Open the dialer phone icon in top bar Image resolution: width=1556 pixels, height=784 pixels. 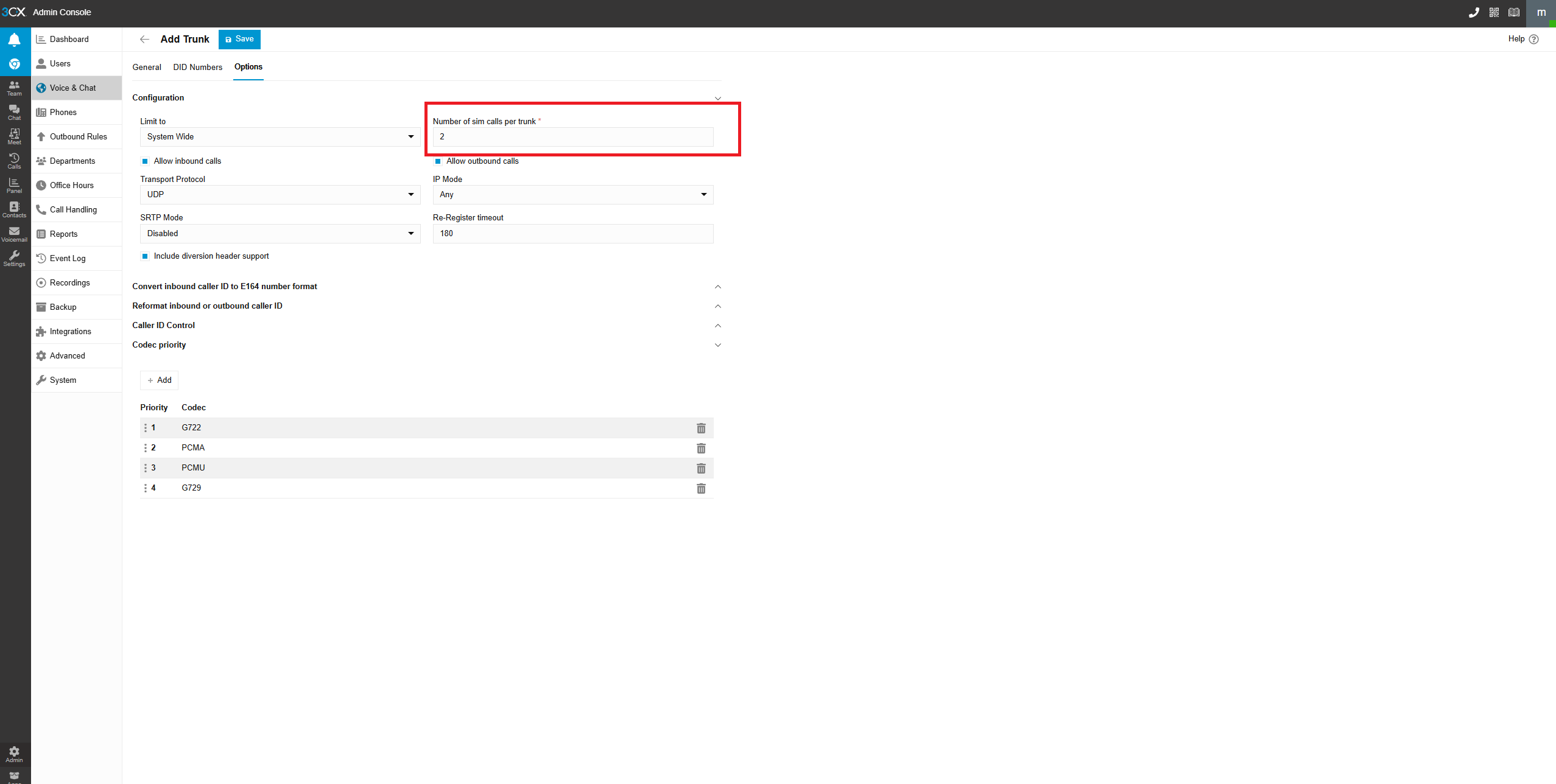pos(1474,12)
